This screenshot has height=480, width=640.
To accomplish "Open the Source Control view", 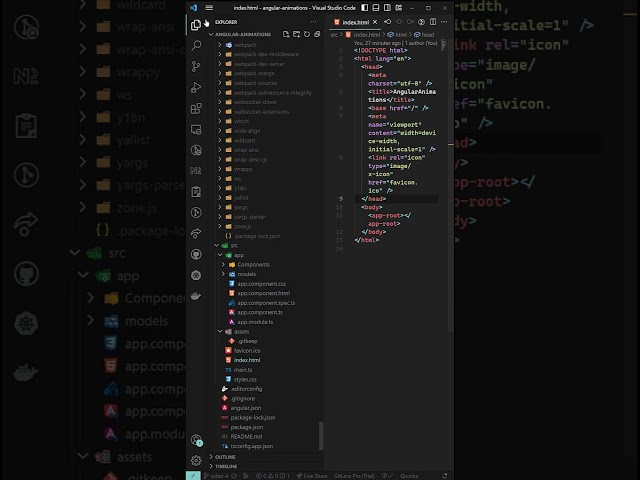I will [x=196, y=66].
